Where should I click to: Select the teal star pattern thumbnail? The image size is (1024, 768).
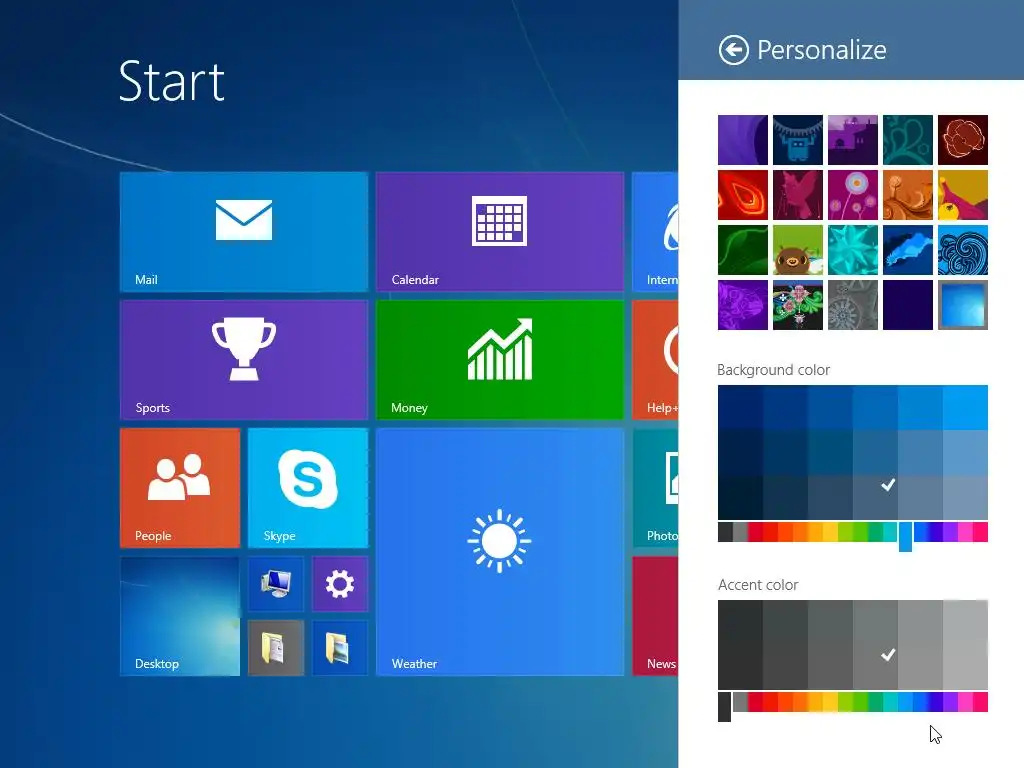point(852,250)
